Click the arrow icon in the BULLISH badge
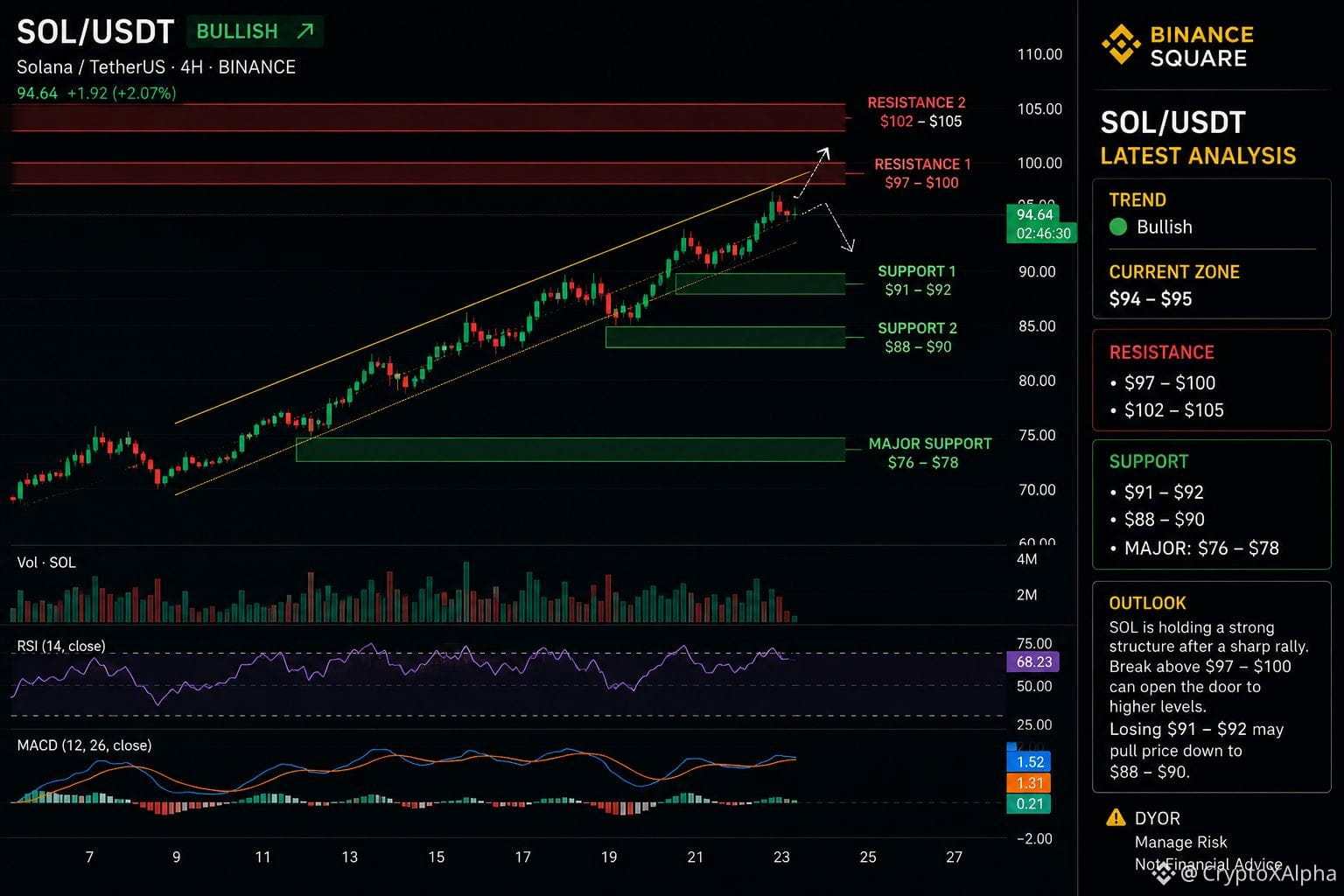 tap(304, 31)
